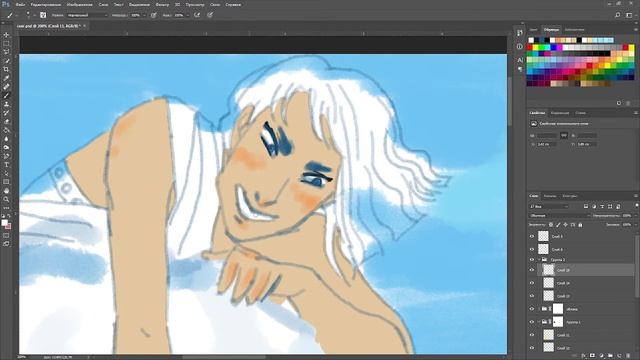Select the Rectangular Marquee tool
This screenshot has height=360, width=640.
point(6,43)
